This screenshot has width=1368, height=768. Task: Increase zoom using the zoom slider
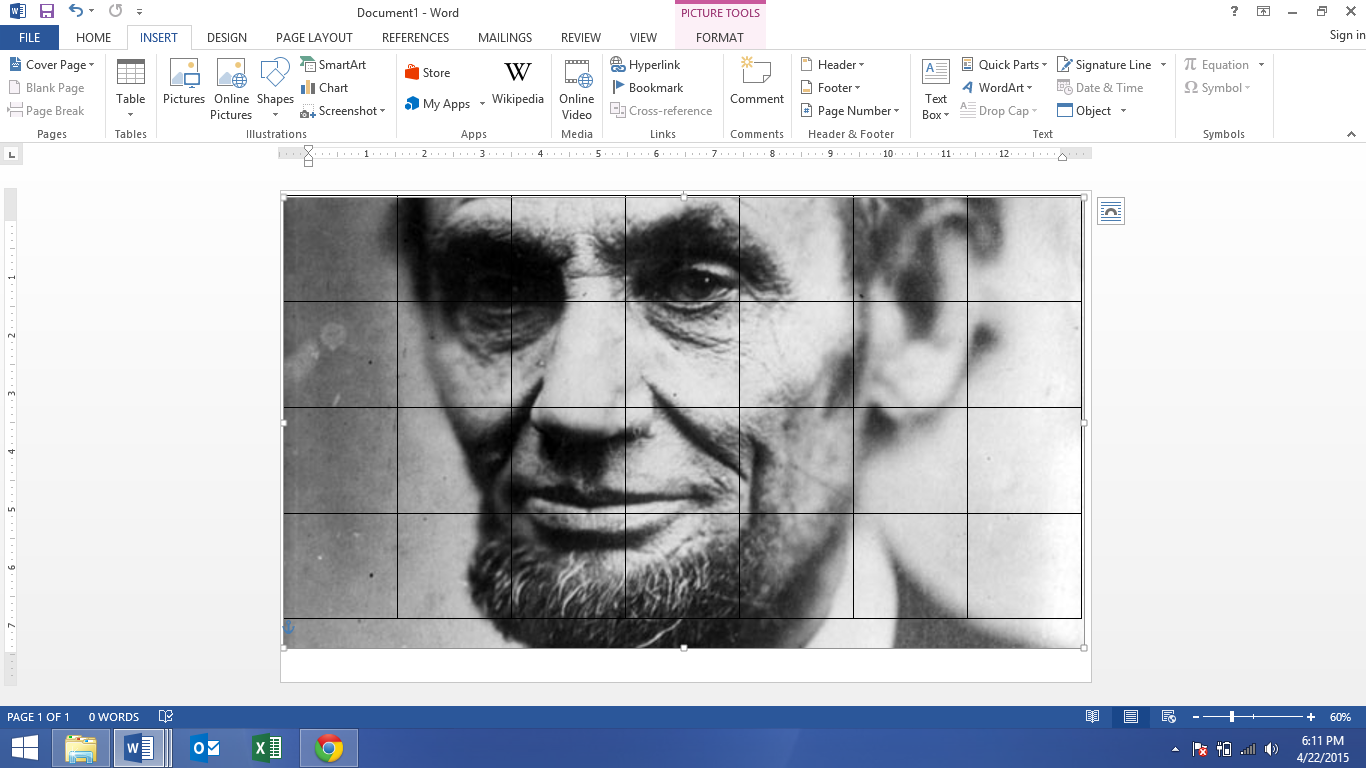(1310, 717)
